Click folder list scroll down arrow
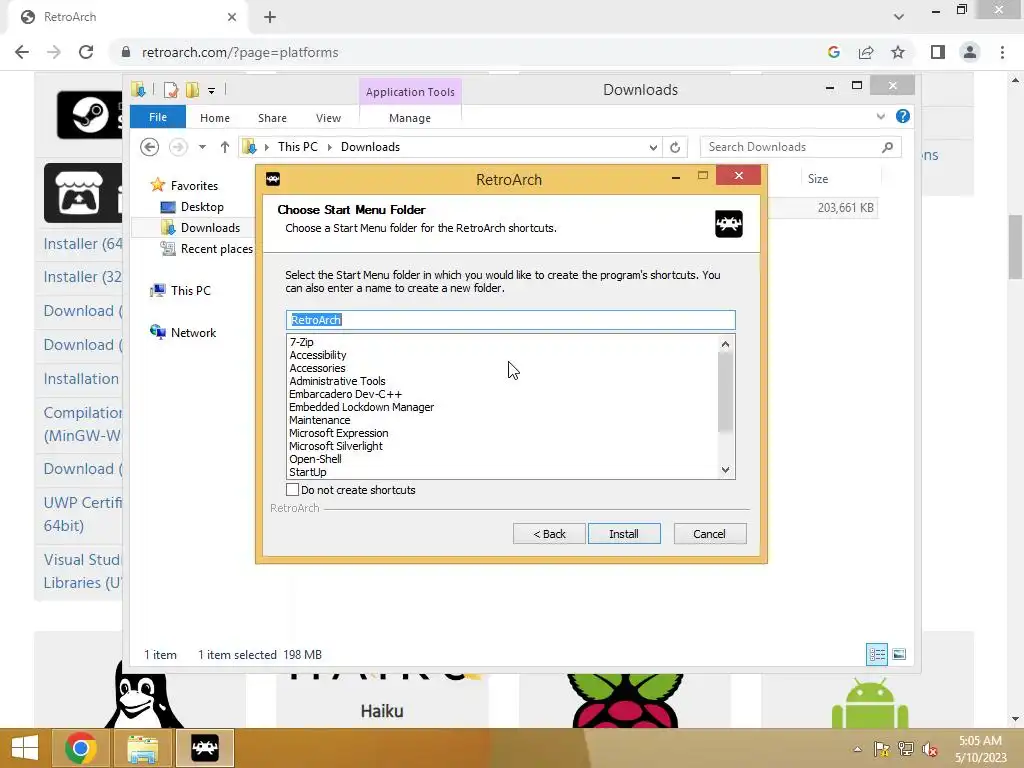The height and width of the screenshot is (768, 1024). pos(726,470)
